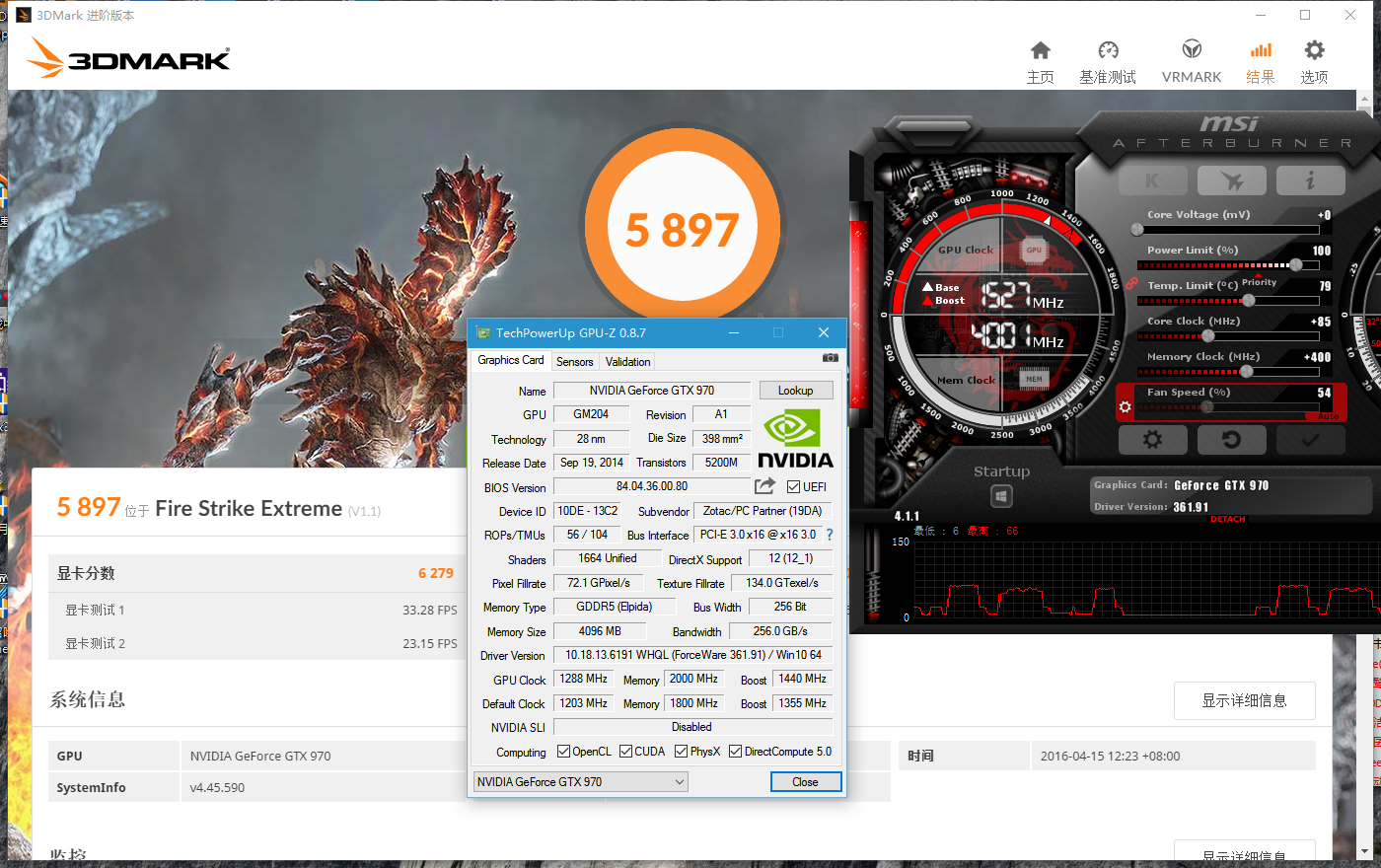Viewport: 1381px width, 868px height.
Task: Maximize the 3DMark window
Action: click(1305, 15)
